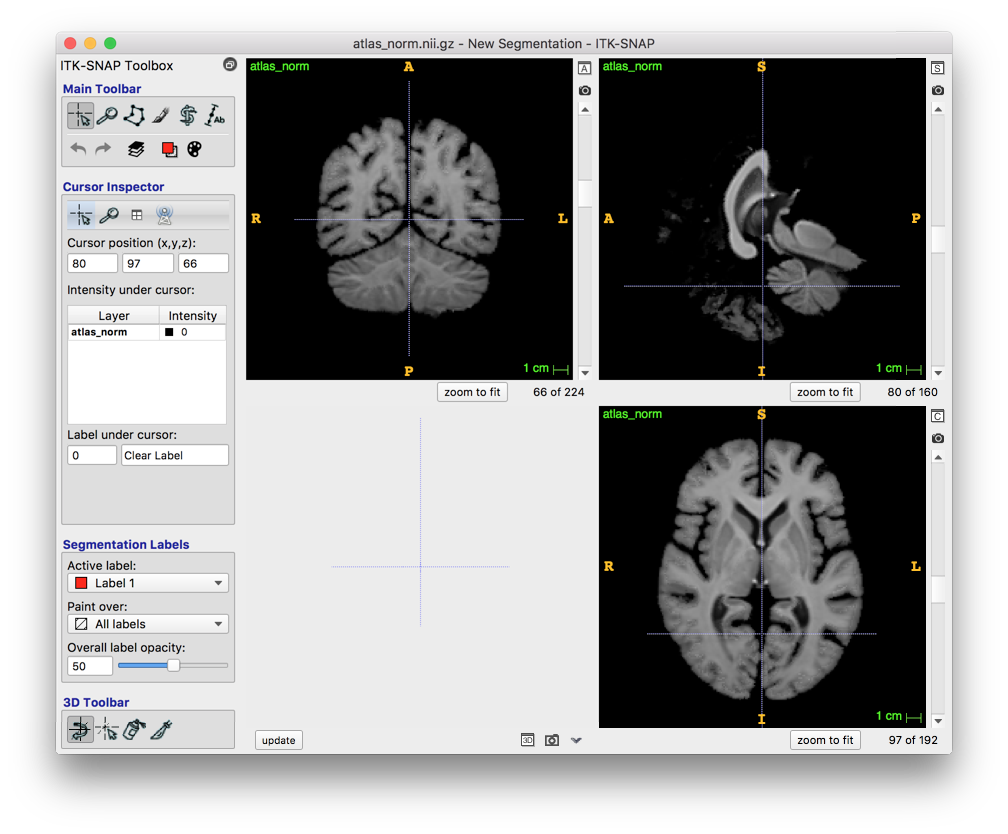
Task: Detach the ITK-SNAP Toolbox panel icon
Action: click(230, 64)
